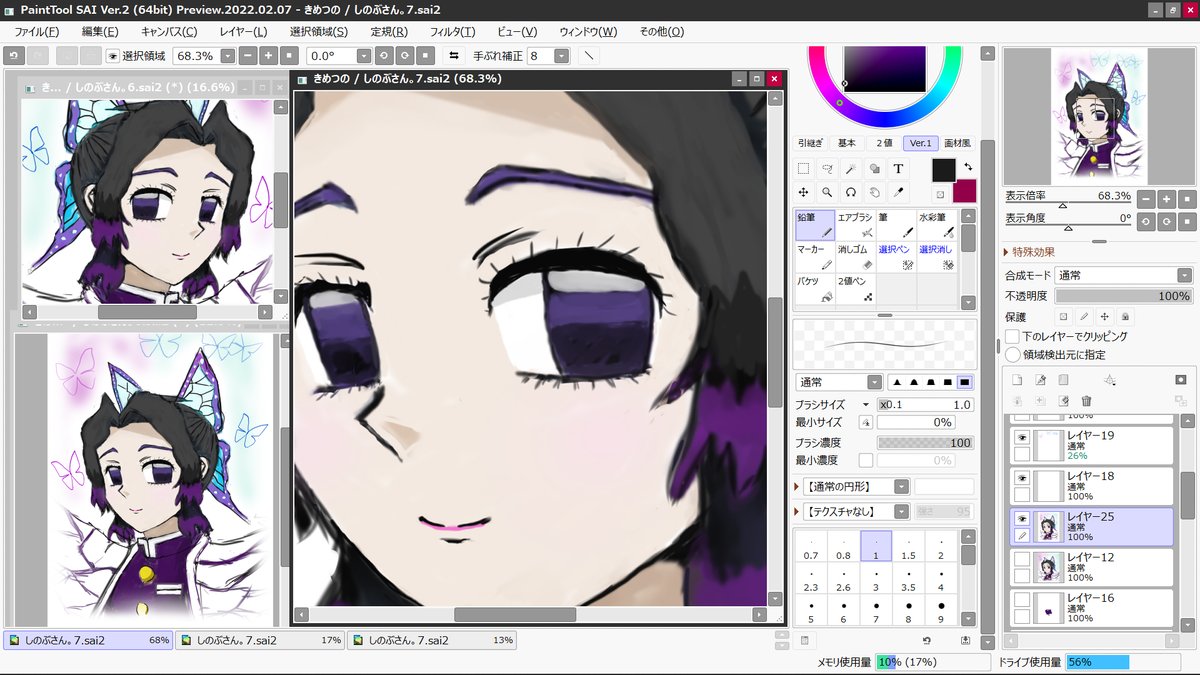Toggle 選択領域 selection visibility eye in toolbar
1200x675 pixels.
pyautogui.click(x=112, y=56)
